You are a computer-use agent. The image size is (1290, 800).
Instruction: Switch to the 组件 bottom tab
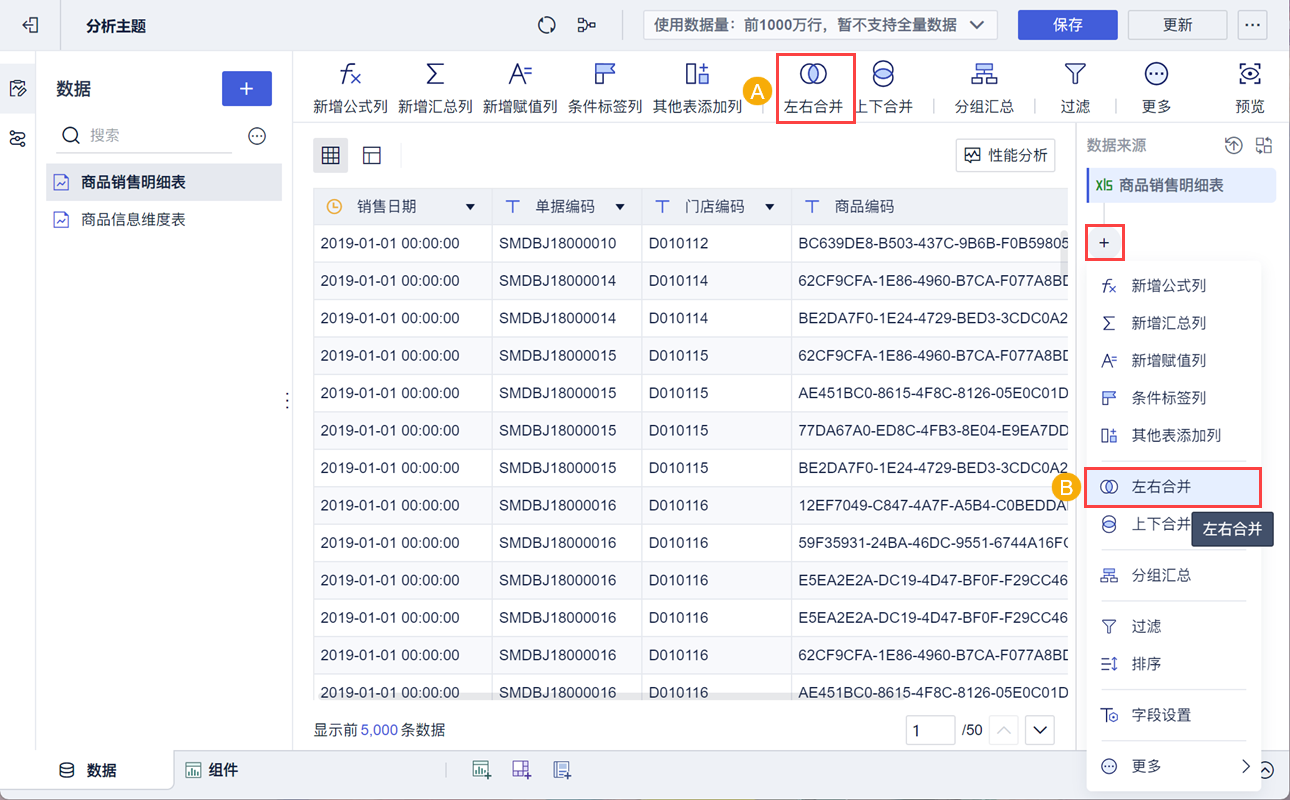point(212,770)
